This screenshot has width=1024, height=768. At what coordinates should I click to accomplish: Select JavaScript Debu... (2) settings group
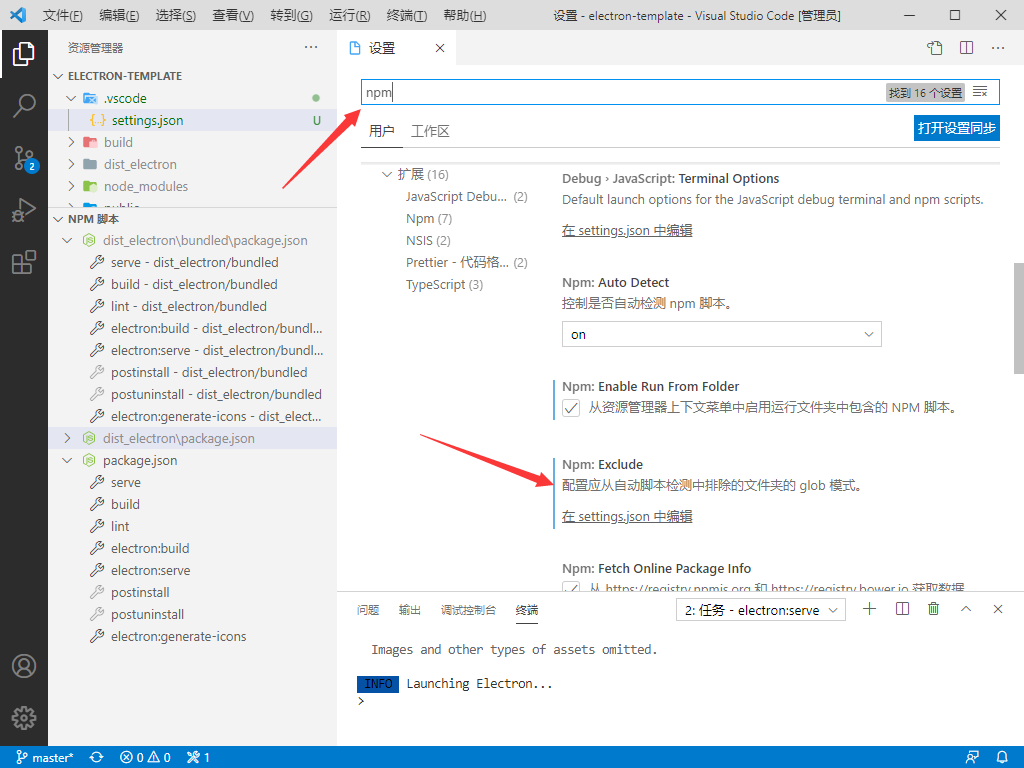pos(467,197)
